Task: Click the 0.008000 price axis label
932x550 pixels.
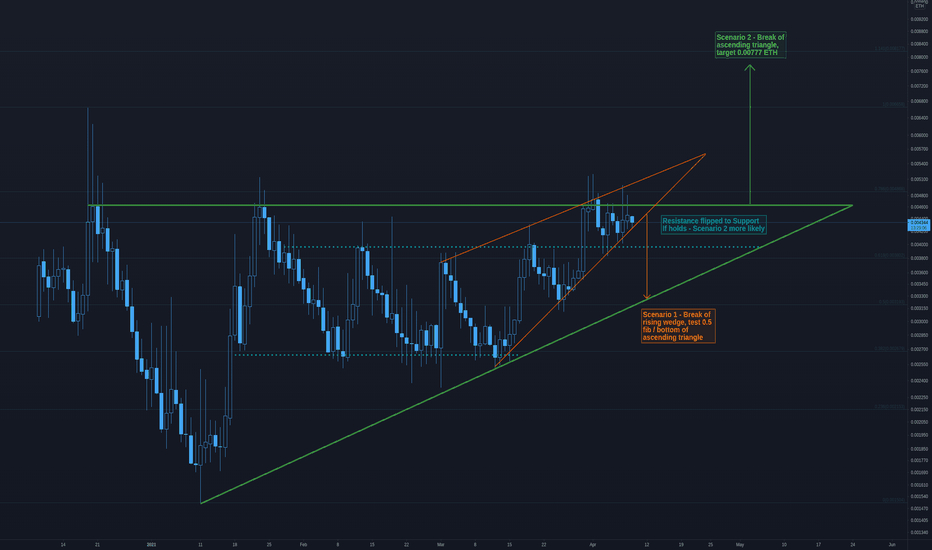Action: tap(919, 57)
